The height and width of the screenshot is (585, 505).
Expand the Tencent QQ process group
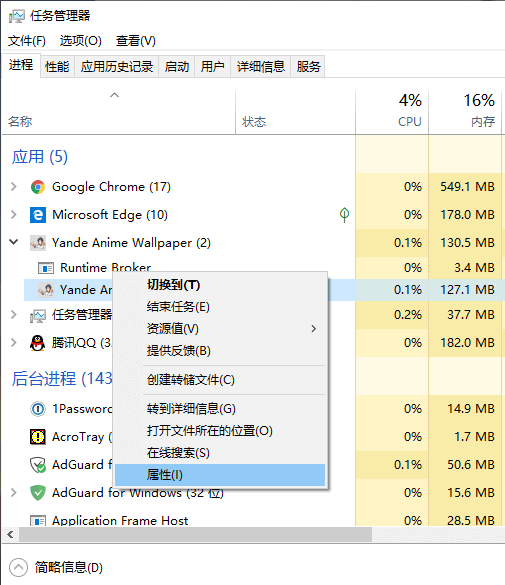(x=14, y=342)
